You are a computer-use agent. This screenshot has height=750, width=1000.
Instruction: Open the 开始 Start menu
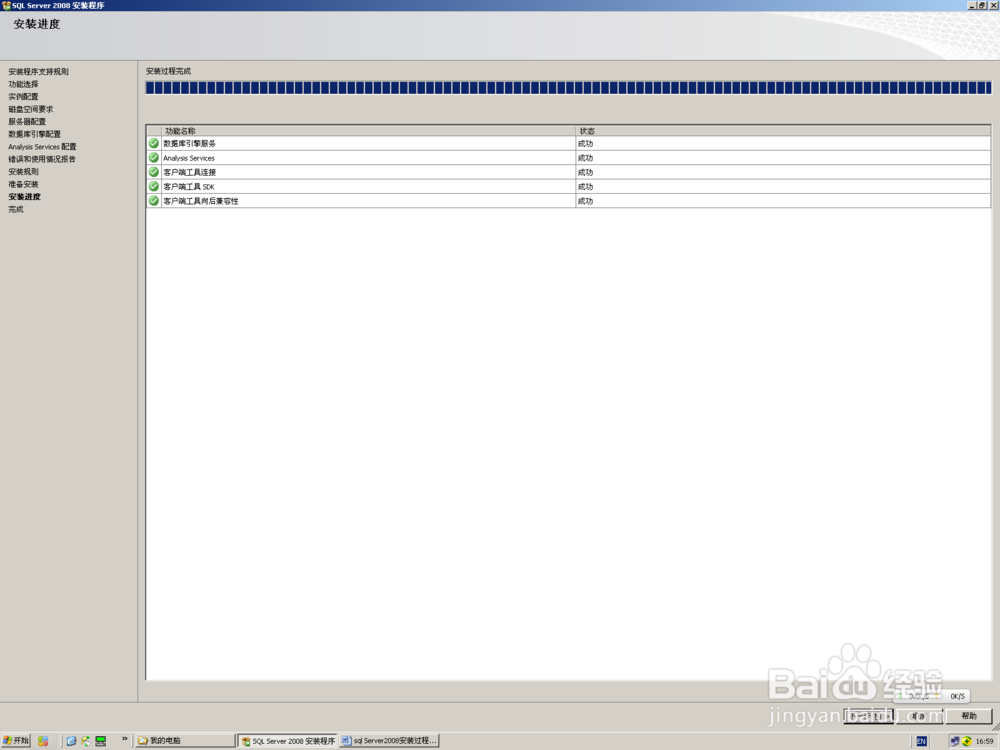pyautogui.click(x=16, y=740)
